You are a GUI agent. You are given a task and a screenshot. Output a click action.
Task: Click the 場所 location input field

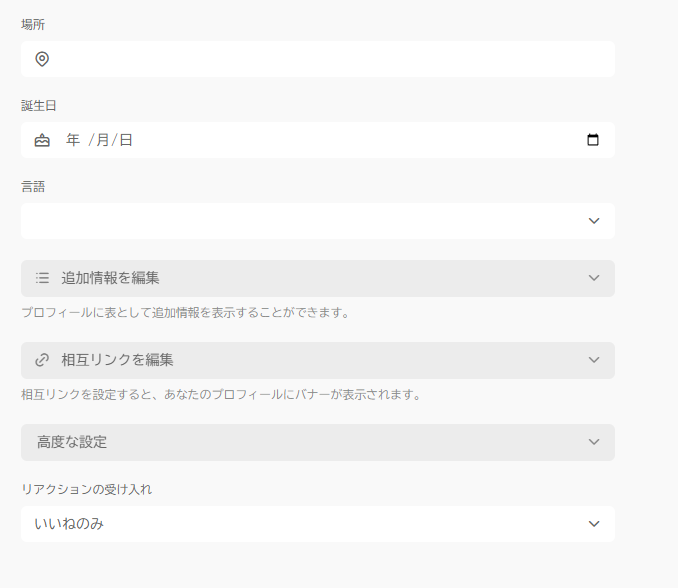tap(330, 59)
